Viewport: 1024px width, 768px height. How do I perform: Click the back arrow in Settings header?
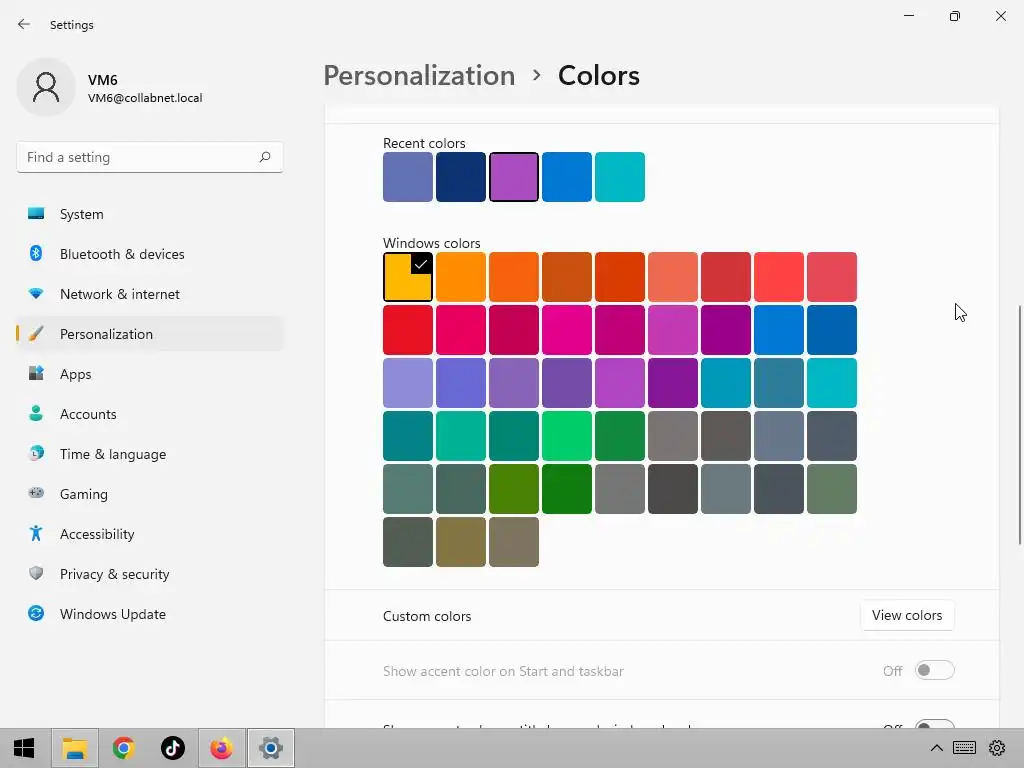point(24,24)
